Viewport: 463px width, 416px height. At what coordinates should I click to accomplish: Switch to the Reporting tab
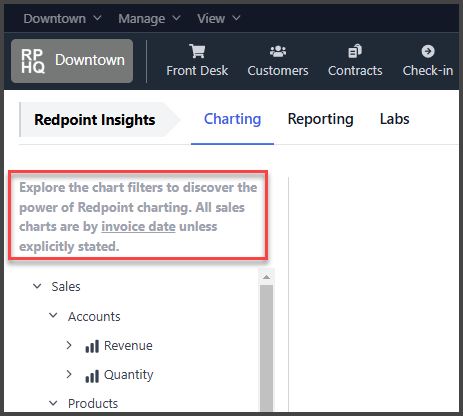[x=320, y=119]
